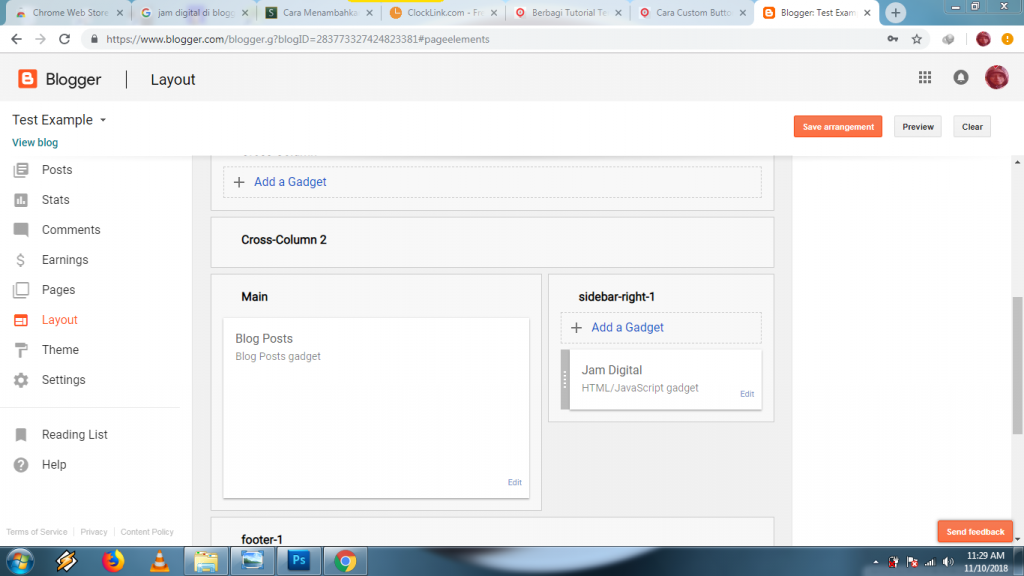Open the account avatar in Blogger header
This screenshot has height=576, width=1024.
[997, 77]
